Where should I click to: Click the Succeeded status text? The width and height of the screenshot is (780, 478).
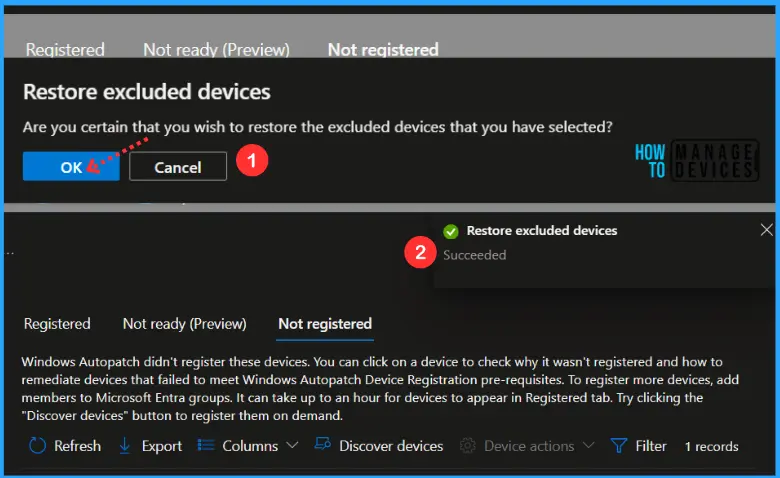pyautogui.click(x=475, y=255)
